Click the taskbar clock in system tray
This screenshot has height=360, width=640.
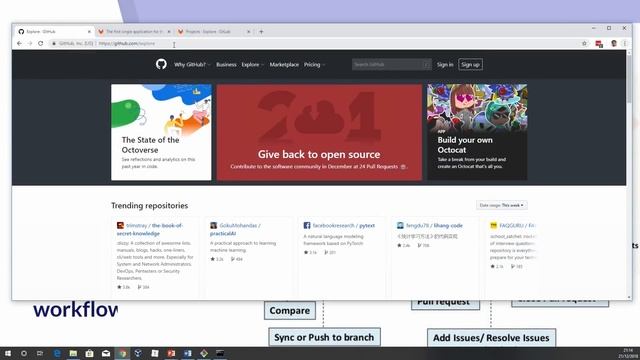629,353
